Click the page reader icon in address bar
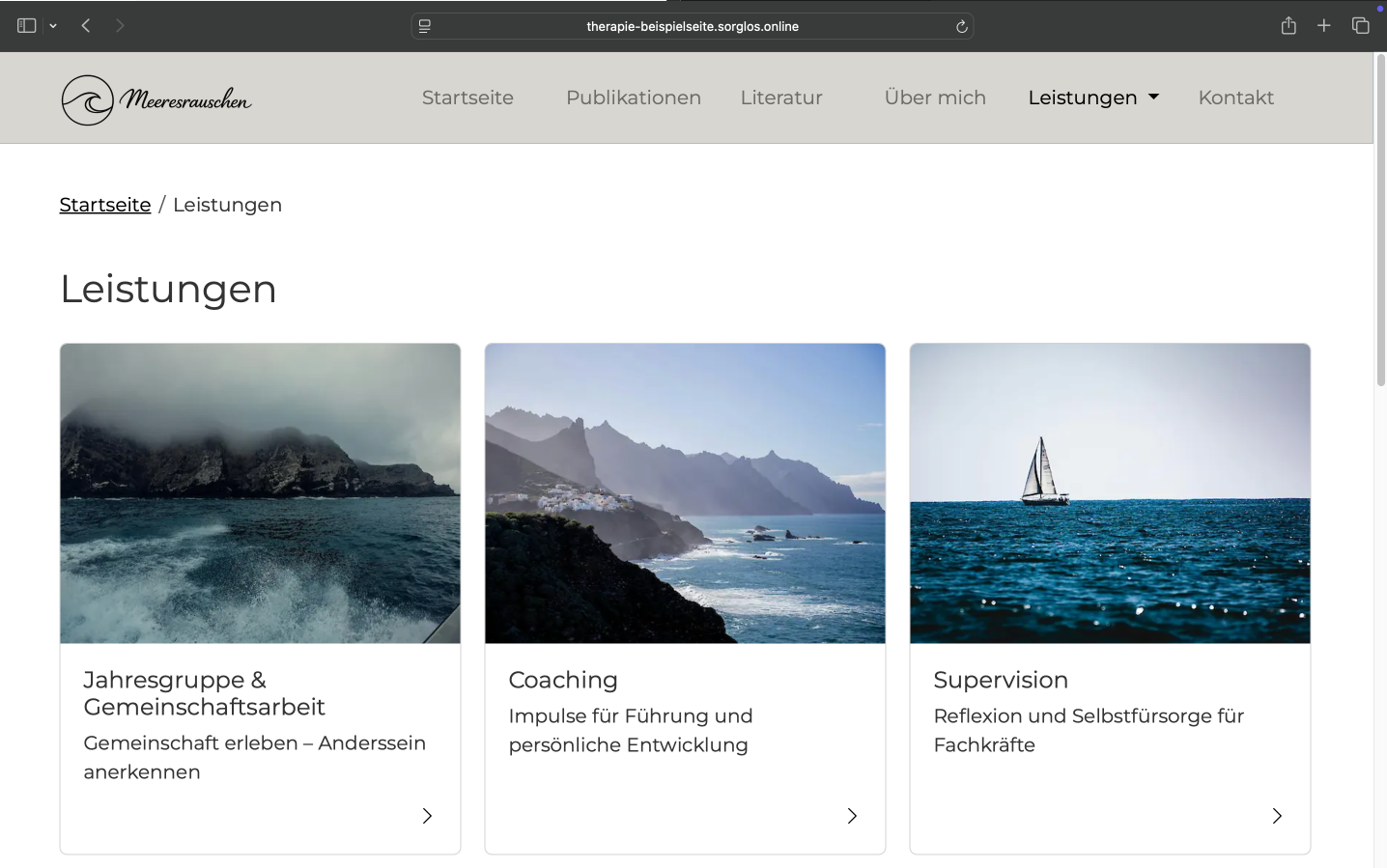1387x868 pixels. pos(425,26)
